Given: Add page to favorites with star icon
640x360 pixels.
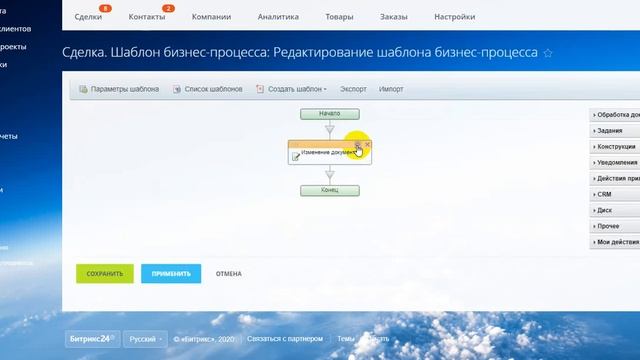Looking at the screenshot, I should point(548,53).
